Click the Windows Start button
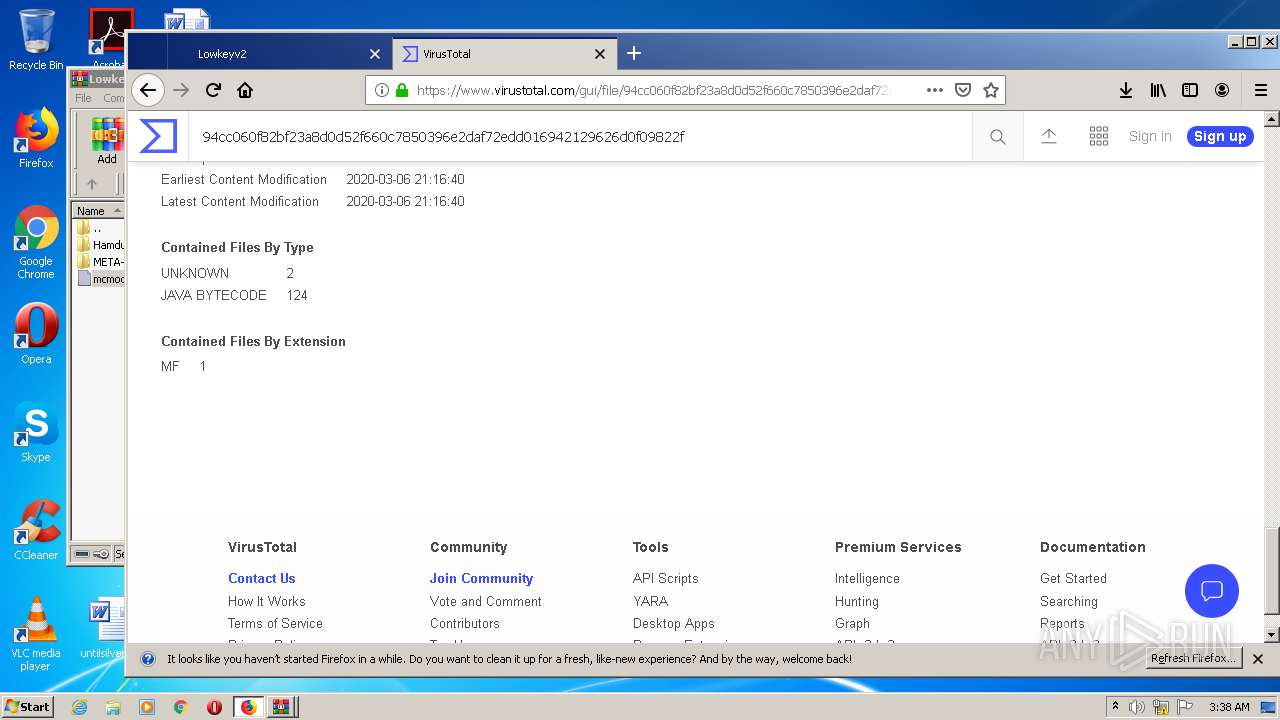1280x720 pixels. pos(27,707)
